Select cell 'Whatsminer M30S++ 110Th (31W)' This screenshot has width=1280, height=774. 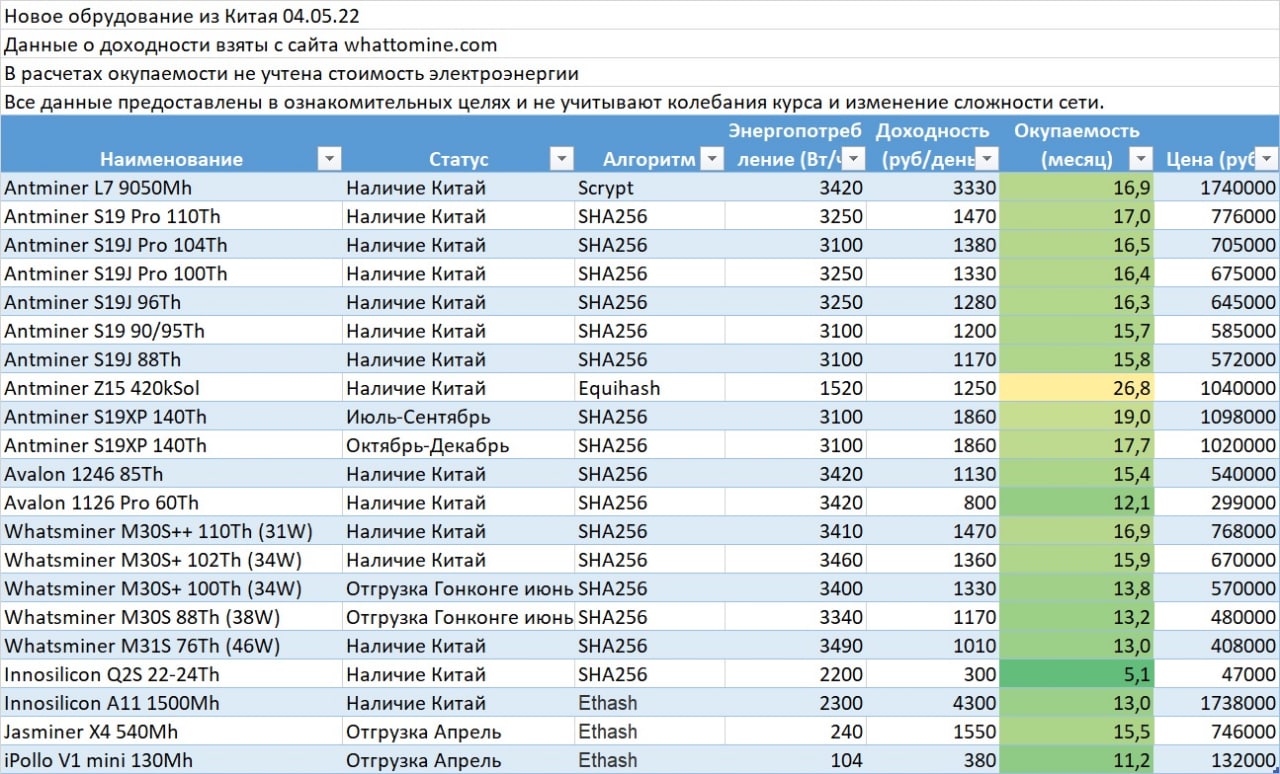tap(171, 531)
